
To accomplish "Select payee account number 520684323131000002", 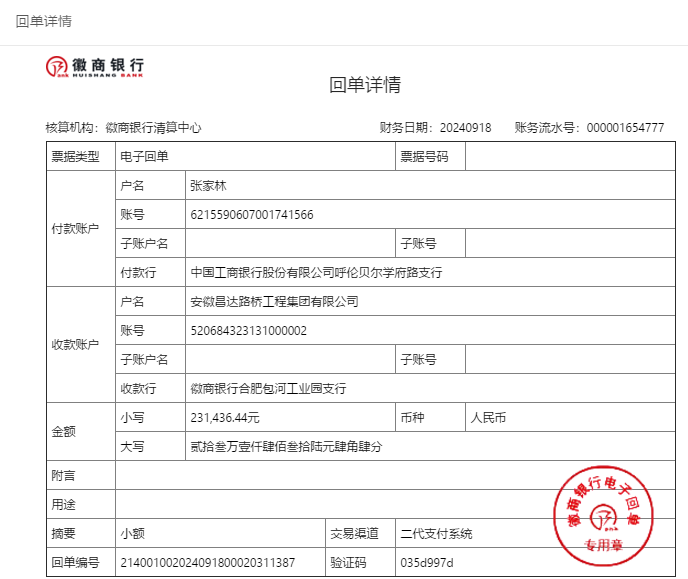I will click(248, 330).
